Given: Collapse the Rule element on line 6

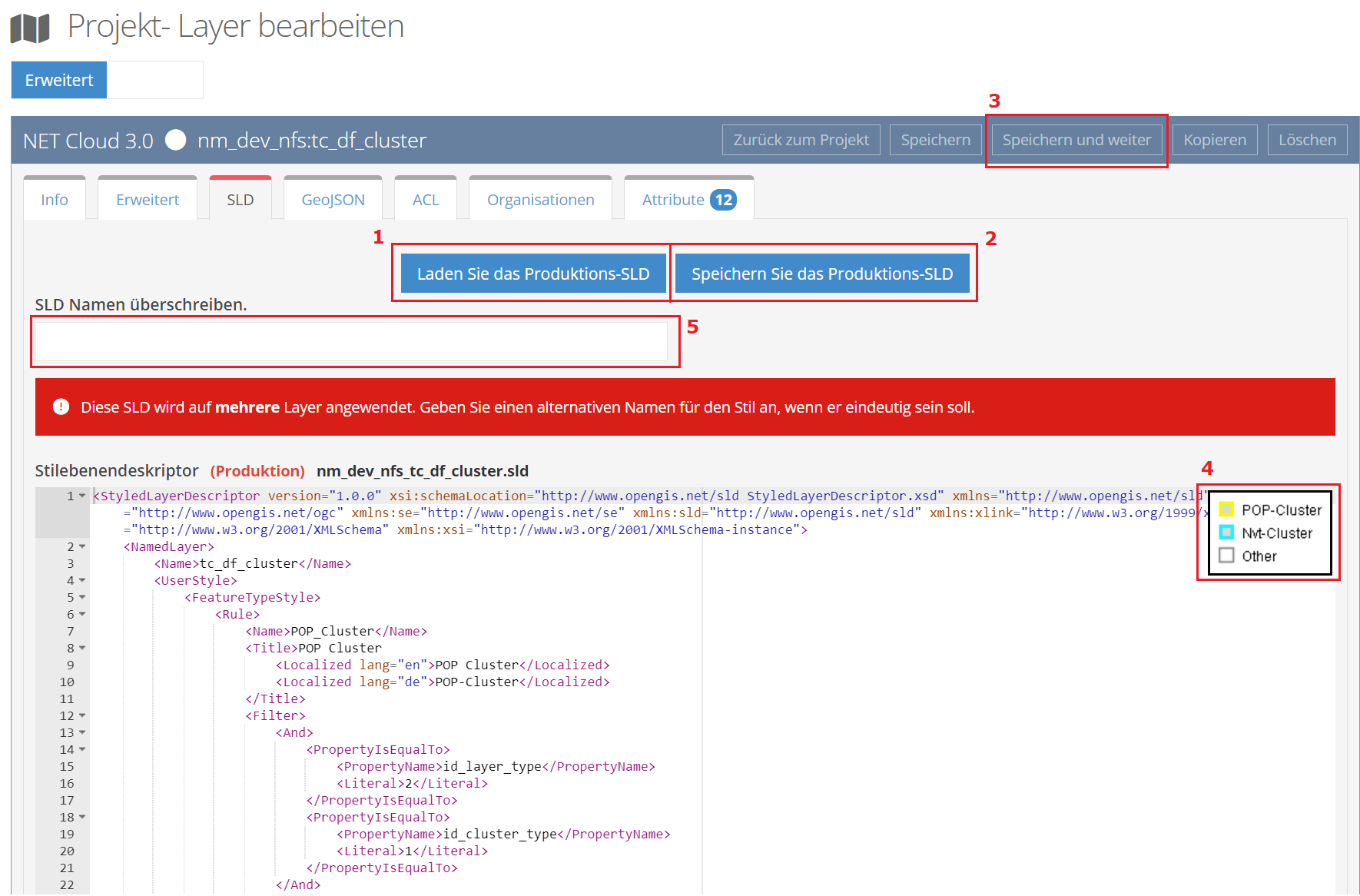Looking at the screenshot, I should [82, 614].
